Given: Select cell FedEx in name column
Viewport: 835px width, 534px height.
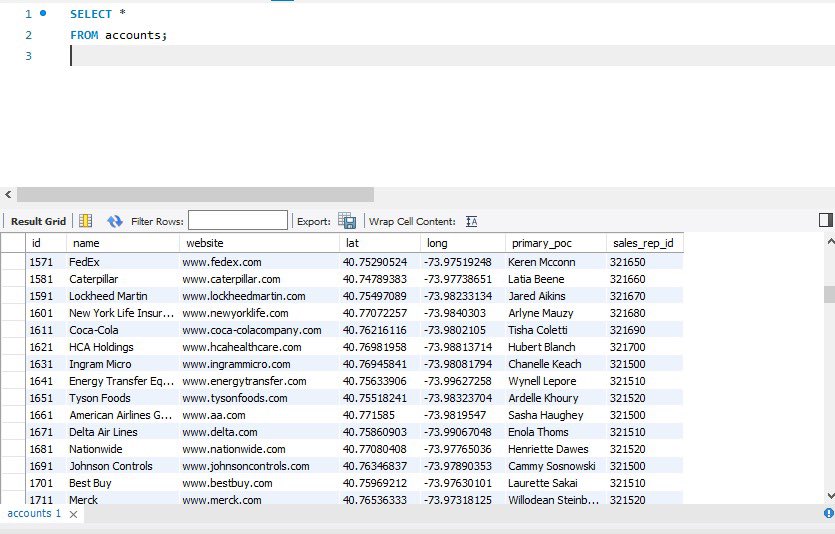Looking at the screenshot, I should click(123, 262).
